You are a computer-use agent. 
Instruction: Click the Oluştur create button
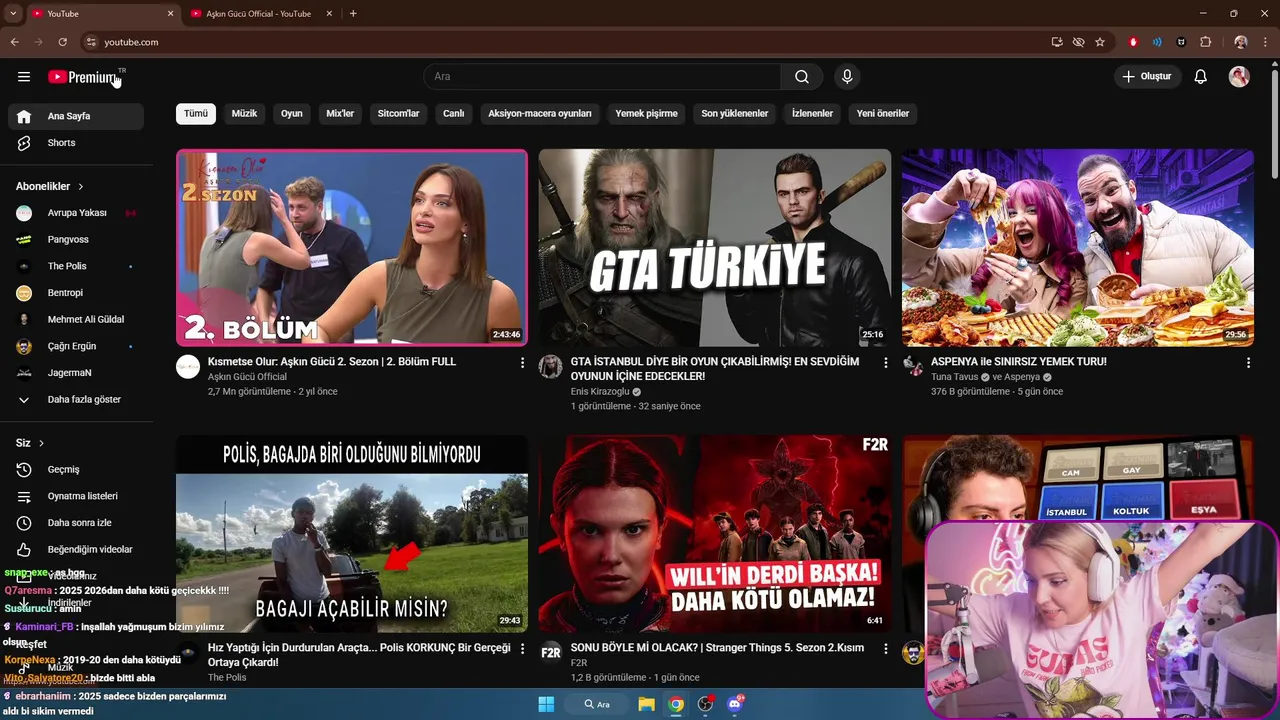pyautogui.click(x=1148, y=77)
